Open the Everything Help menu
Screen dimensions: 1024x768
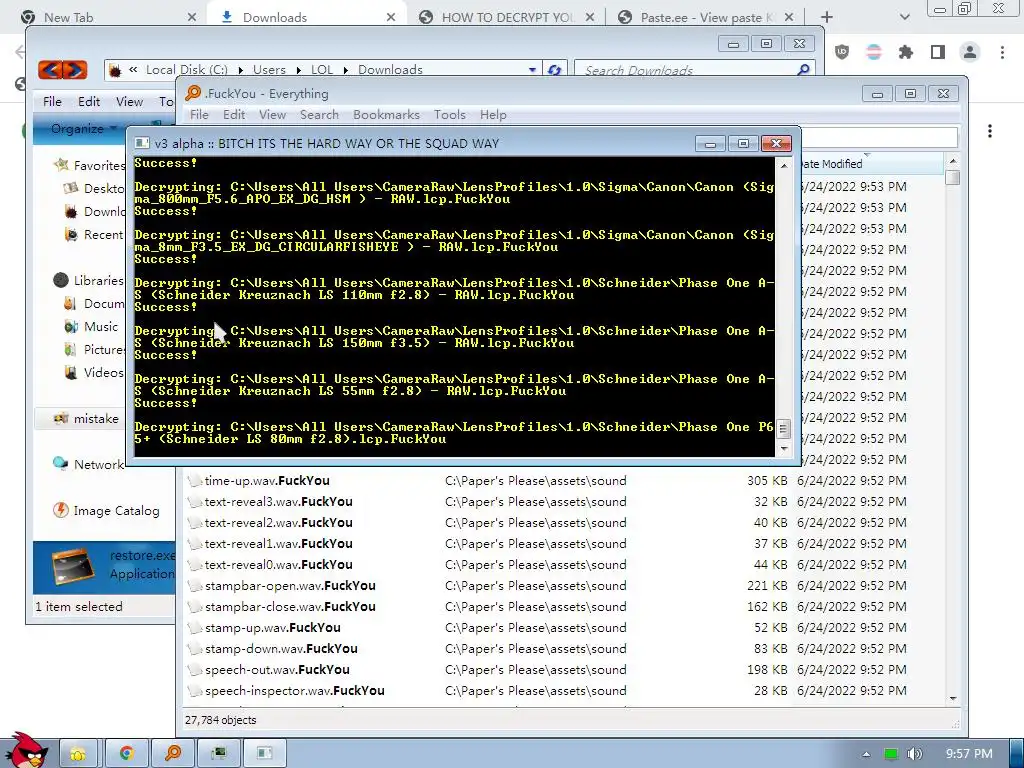point(493,115)
